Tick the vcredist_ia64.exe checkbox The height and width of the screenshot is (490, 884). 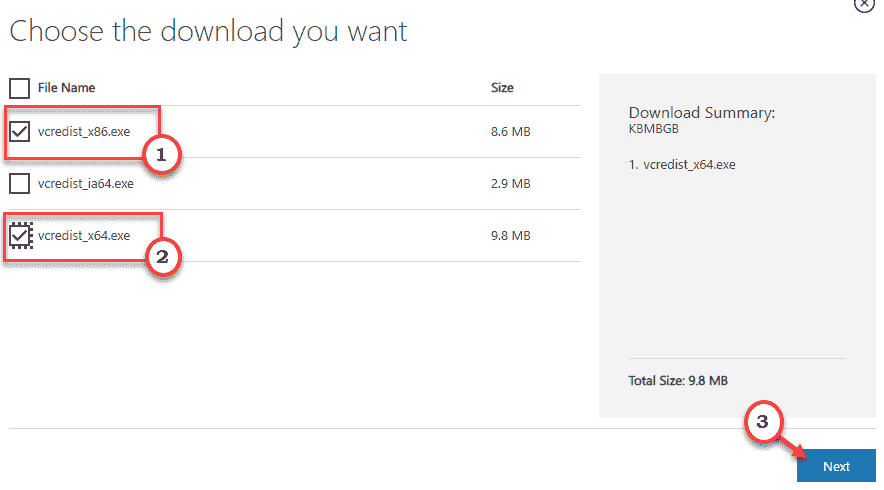coord(19,184)
